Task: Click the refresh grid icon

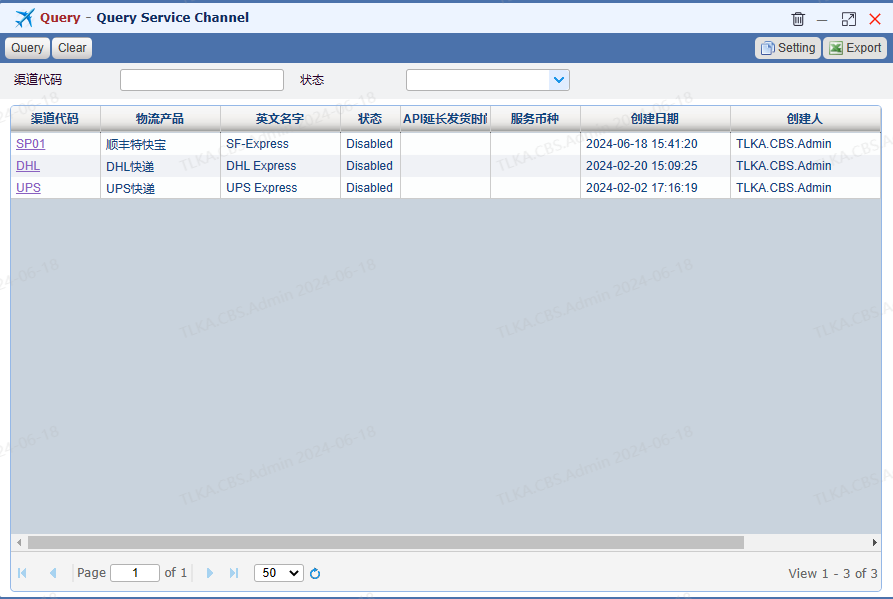Action: click(315, 573)
